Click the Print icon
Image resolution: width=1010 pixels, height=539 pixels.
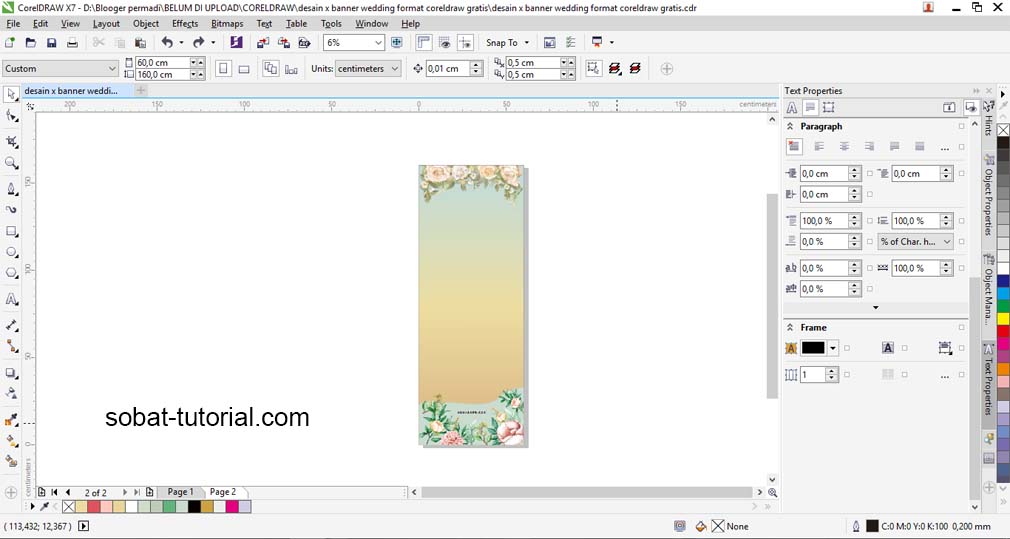coord(72,43)
